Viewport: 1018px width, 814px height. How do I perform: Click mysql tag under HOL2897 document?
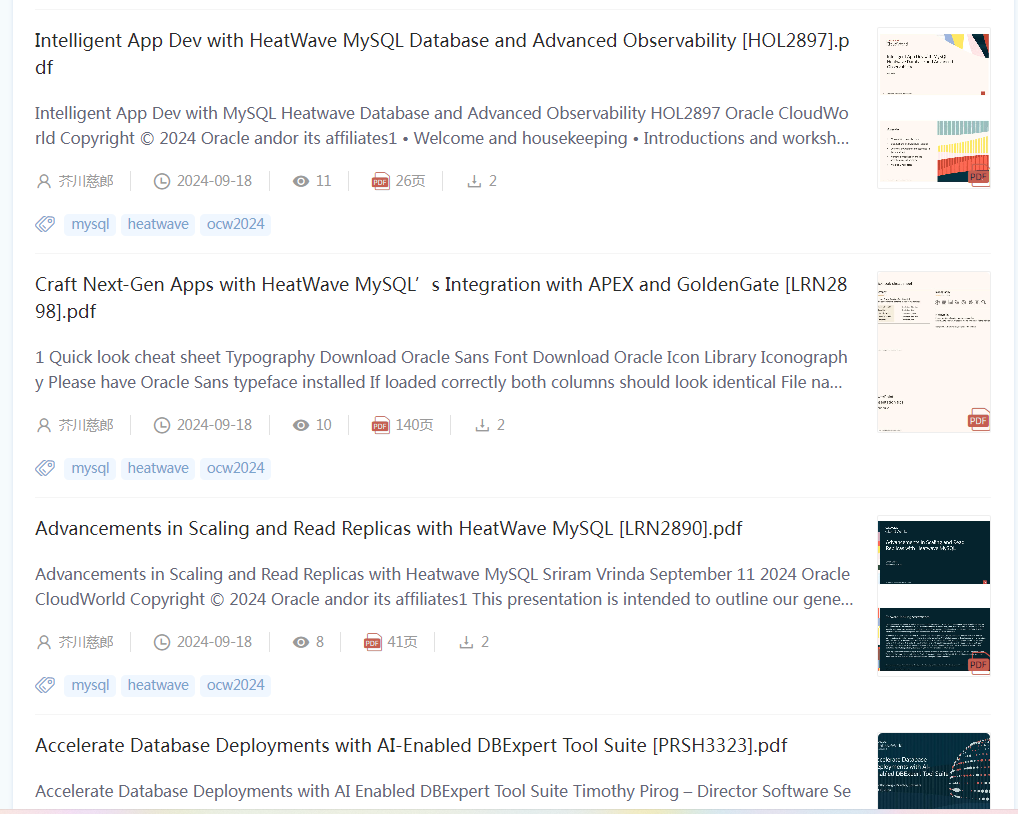pos(90,225)
